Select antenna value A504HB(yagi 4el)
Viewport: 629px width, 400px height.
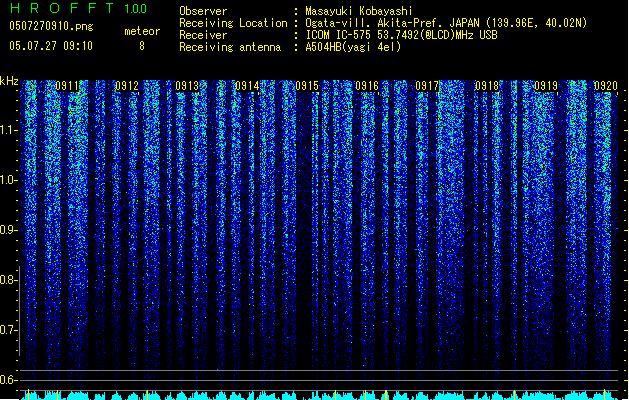353,47
